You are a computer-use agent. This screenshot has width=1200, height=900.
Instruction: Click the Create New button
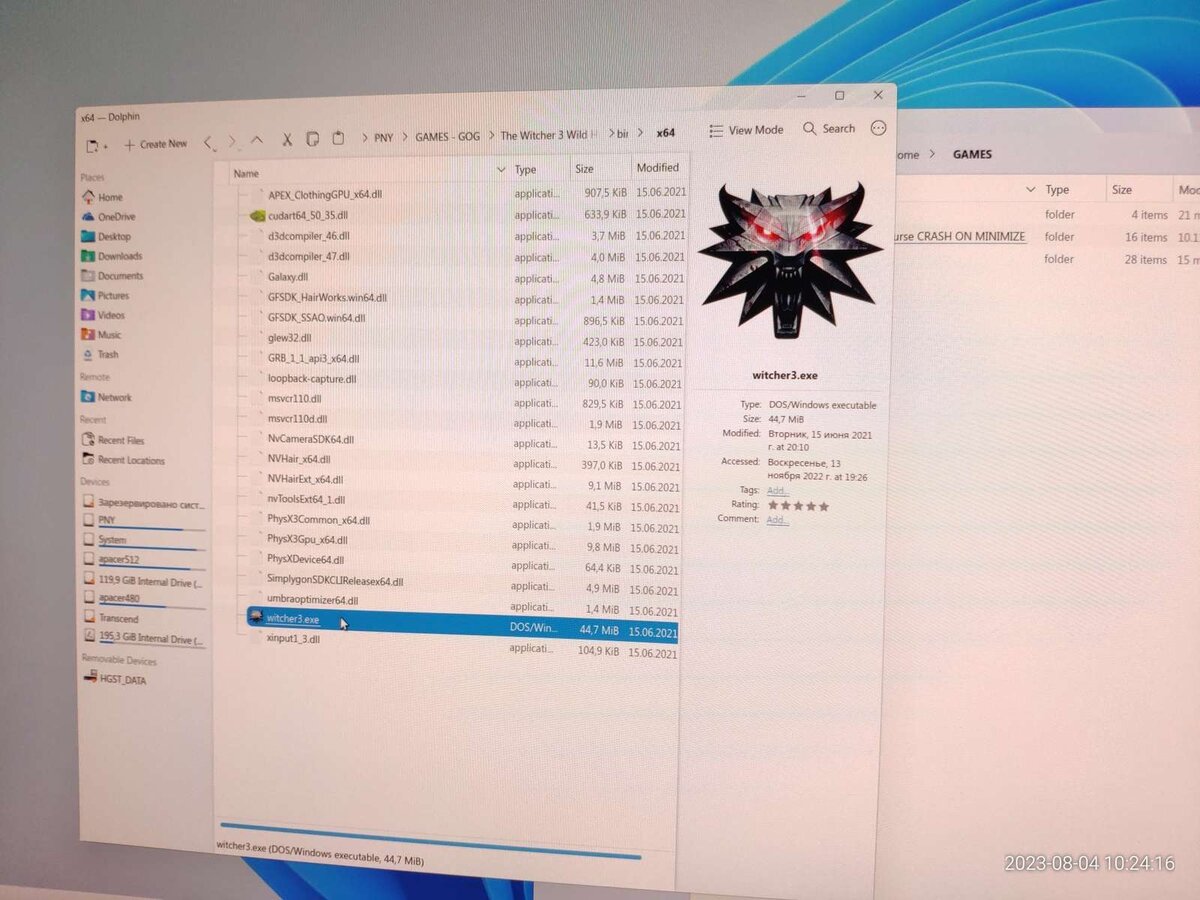pos(156,144)
